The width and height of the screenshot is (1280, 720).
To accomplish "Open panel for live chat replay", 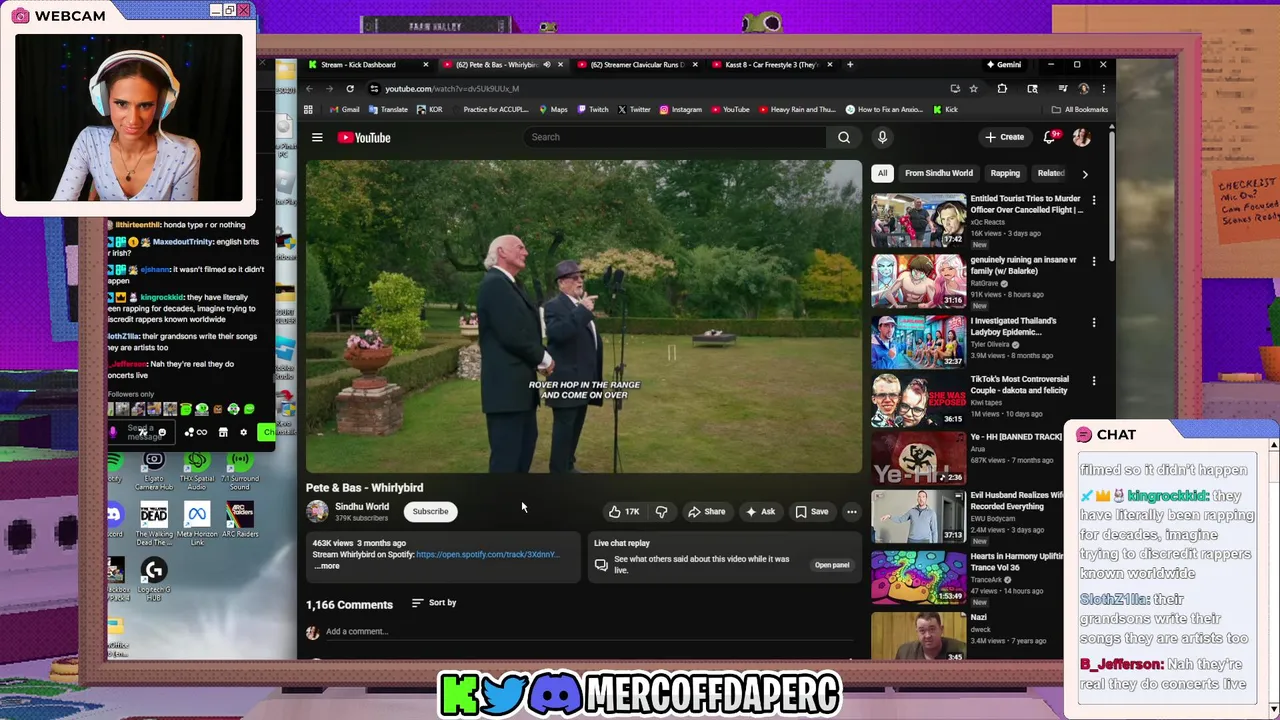I will pos(832,565).
